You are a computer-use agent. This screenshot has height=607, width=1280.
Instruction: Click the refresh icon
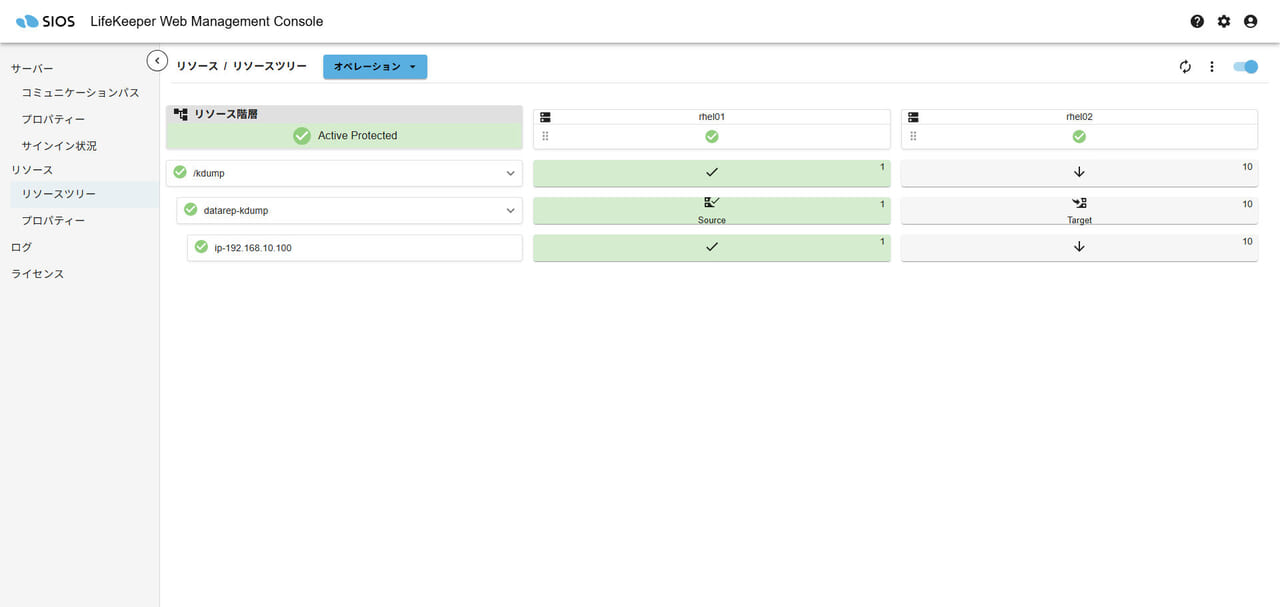click(1185, 67)
